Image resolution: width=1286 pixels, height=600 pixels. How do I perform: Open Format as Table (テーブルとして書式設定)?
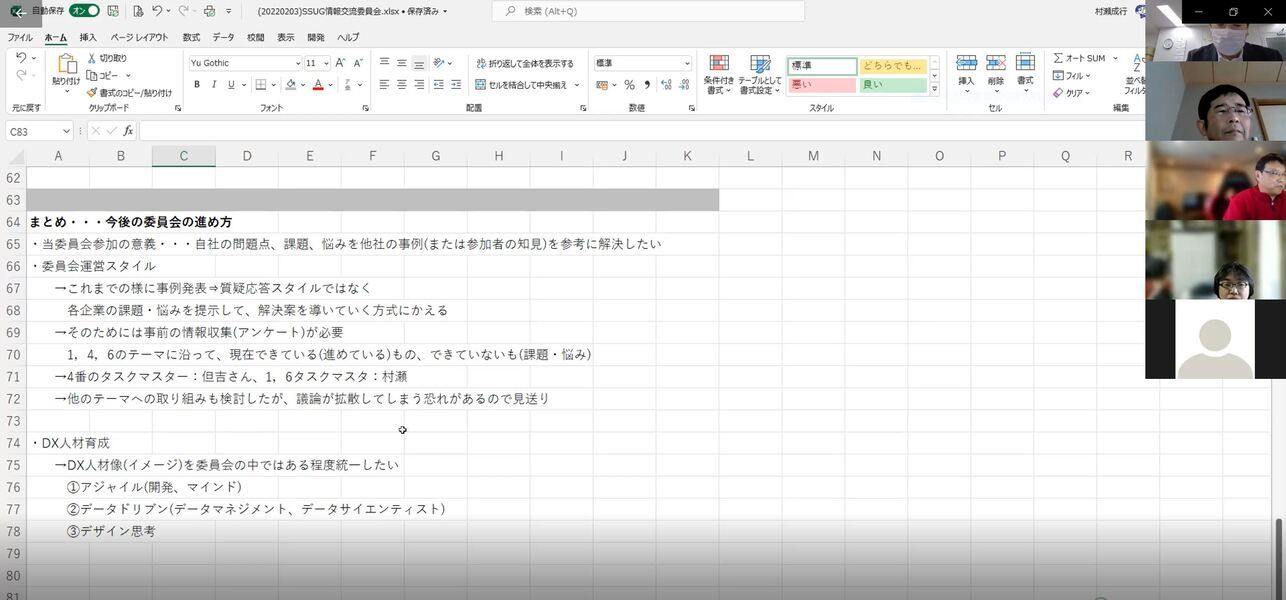coord(760,74)
